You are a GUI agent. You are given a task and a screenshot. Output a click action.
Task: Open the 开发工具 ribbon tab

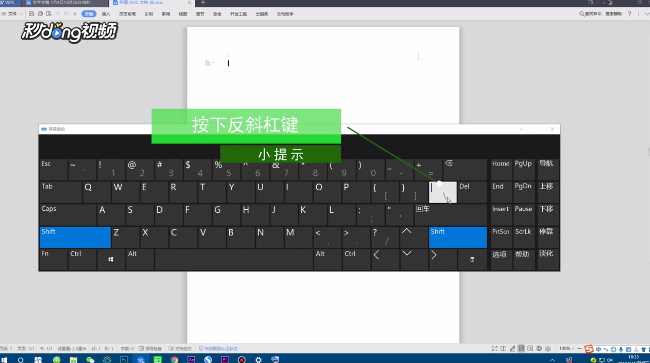coord(238,14)
